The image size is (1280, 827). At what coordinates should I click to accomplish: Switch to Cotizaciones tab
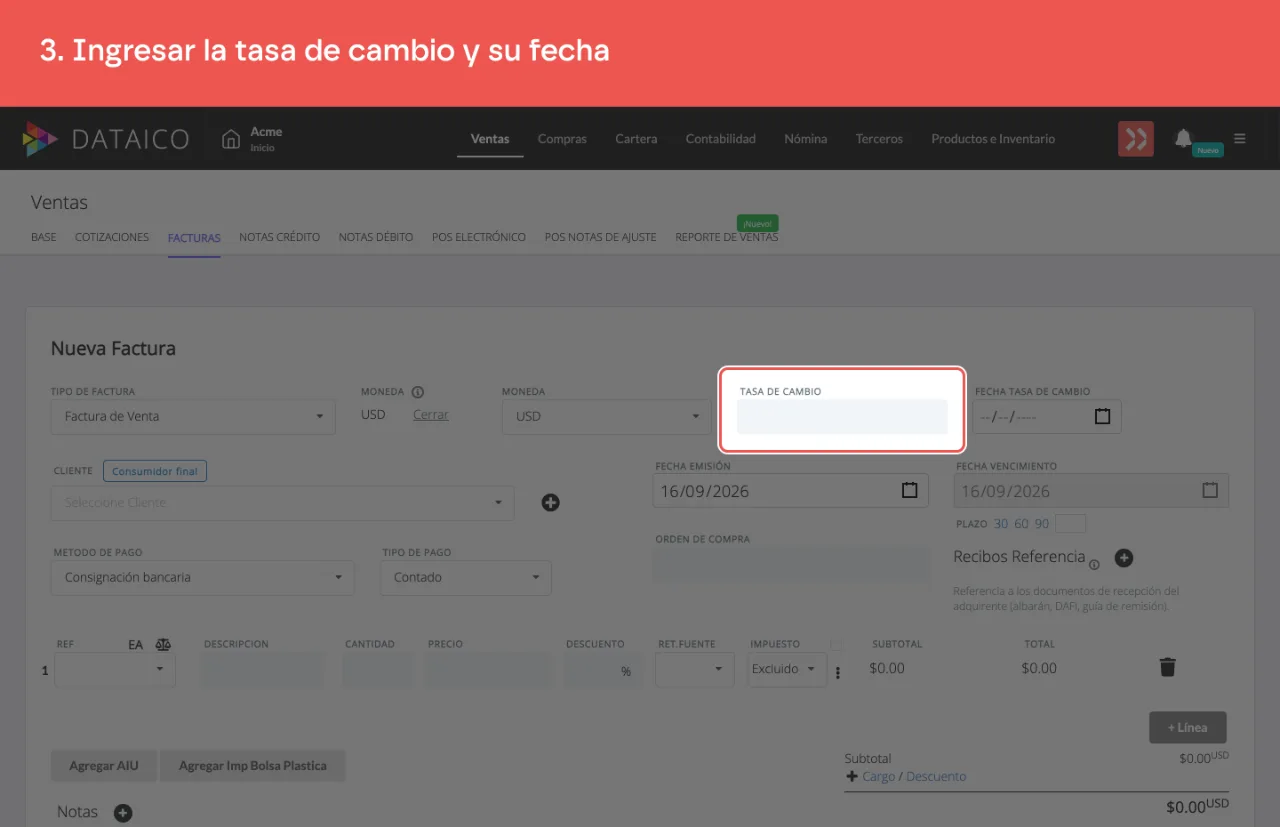click(112, 237)
